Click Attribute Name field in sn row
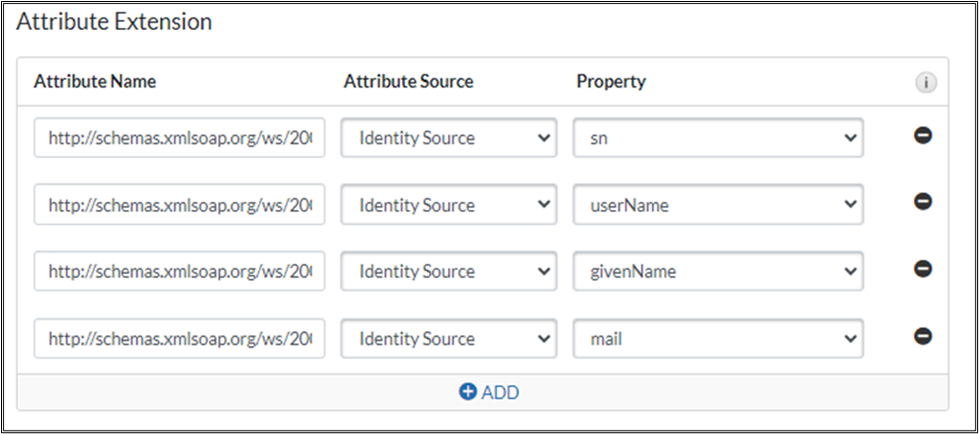The width and height of the screenshot is (979, 434). pyautogui.click(x=180, y=139)
